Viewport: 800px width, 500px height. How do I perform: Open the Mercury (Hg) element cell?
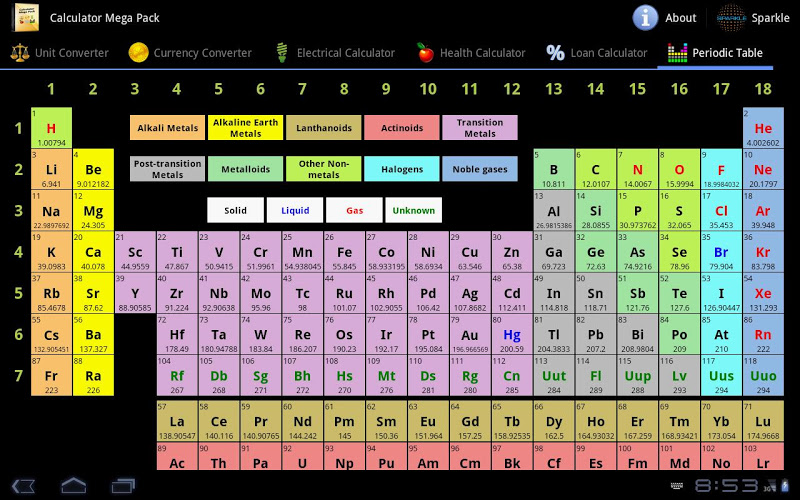click(x=512, y=334)
